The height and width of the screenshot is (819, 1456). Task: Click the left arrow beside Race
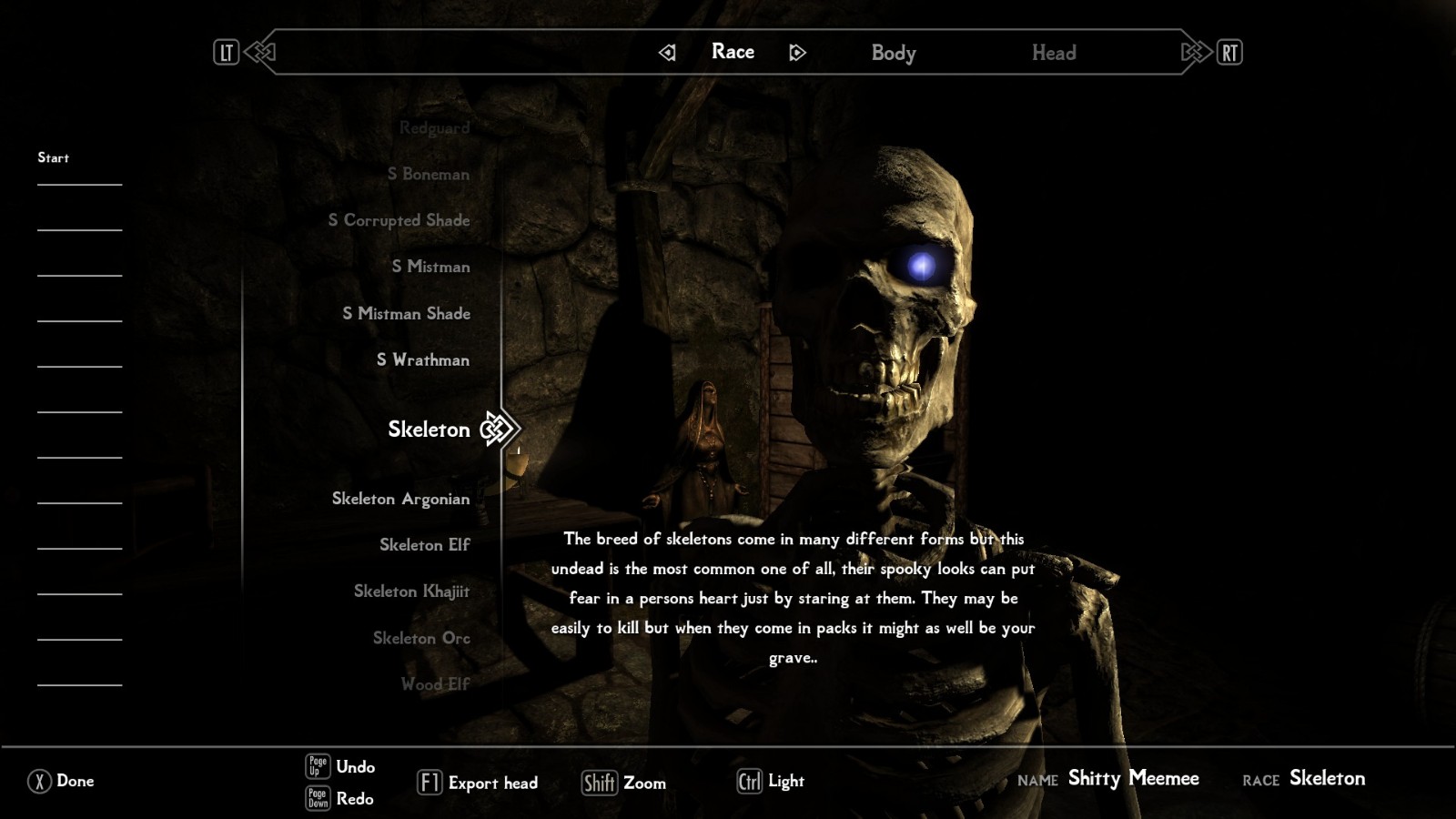[x=667, y=53]
